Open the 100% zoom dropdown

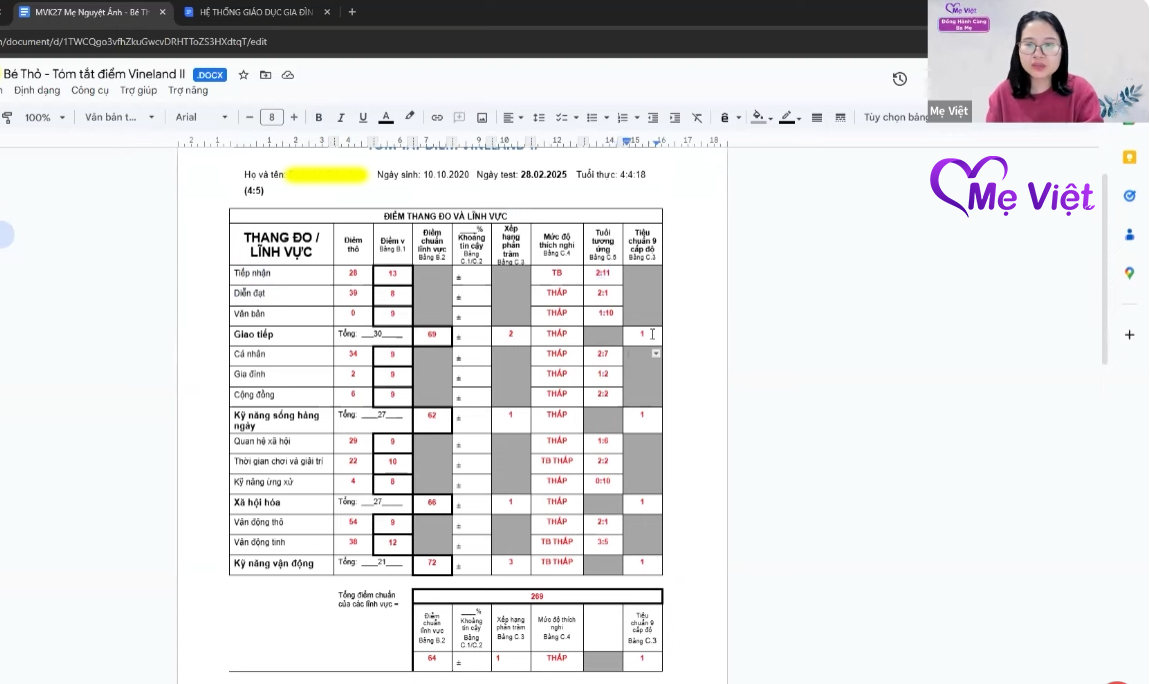[x=45, y=118]
